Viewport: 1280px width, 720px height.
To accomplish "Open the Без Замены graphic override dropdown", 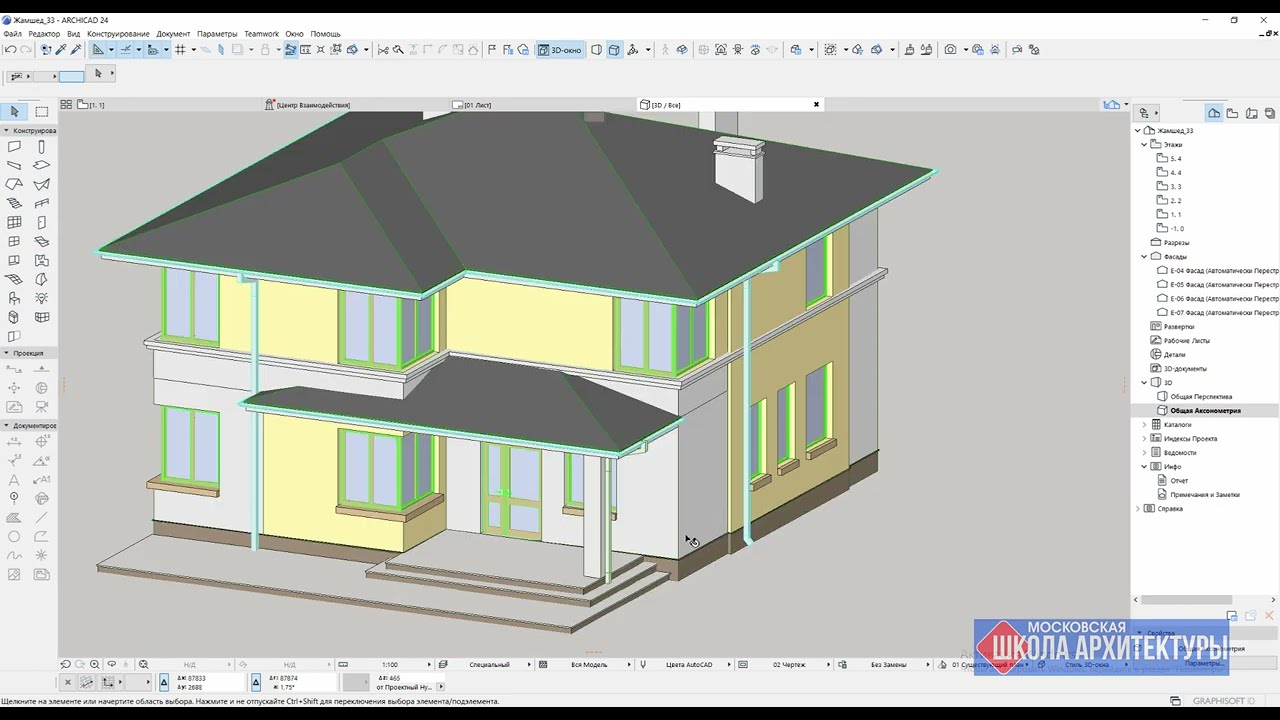I will (888, 664).
